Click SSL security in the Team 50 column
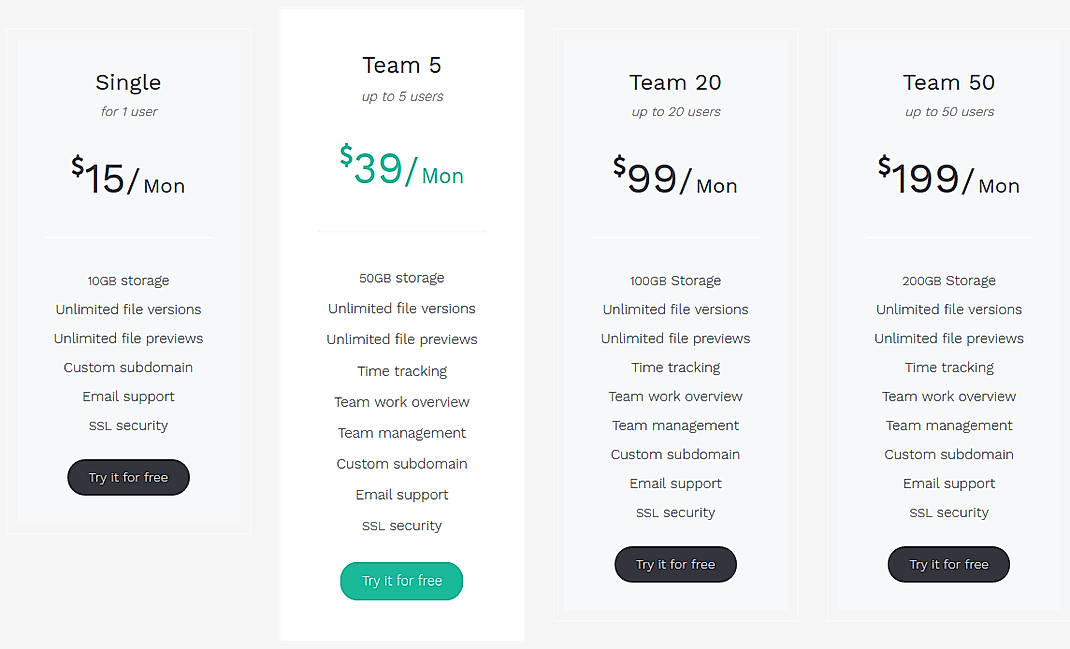 point(948,512)
